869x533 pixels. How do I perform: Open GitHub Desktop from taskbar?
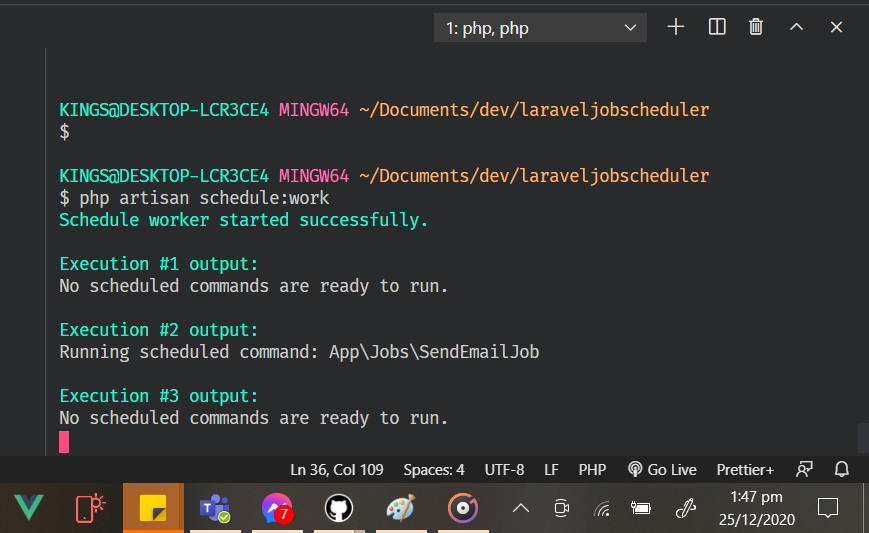(339, 508)
